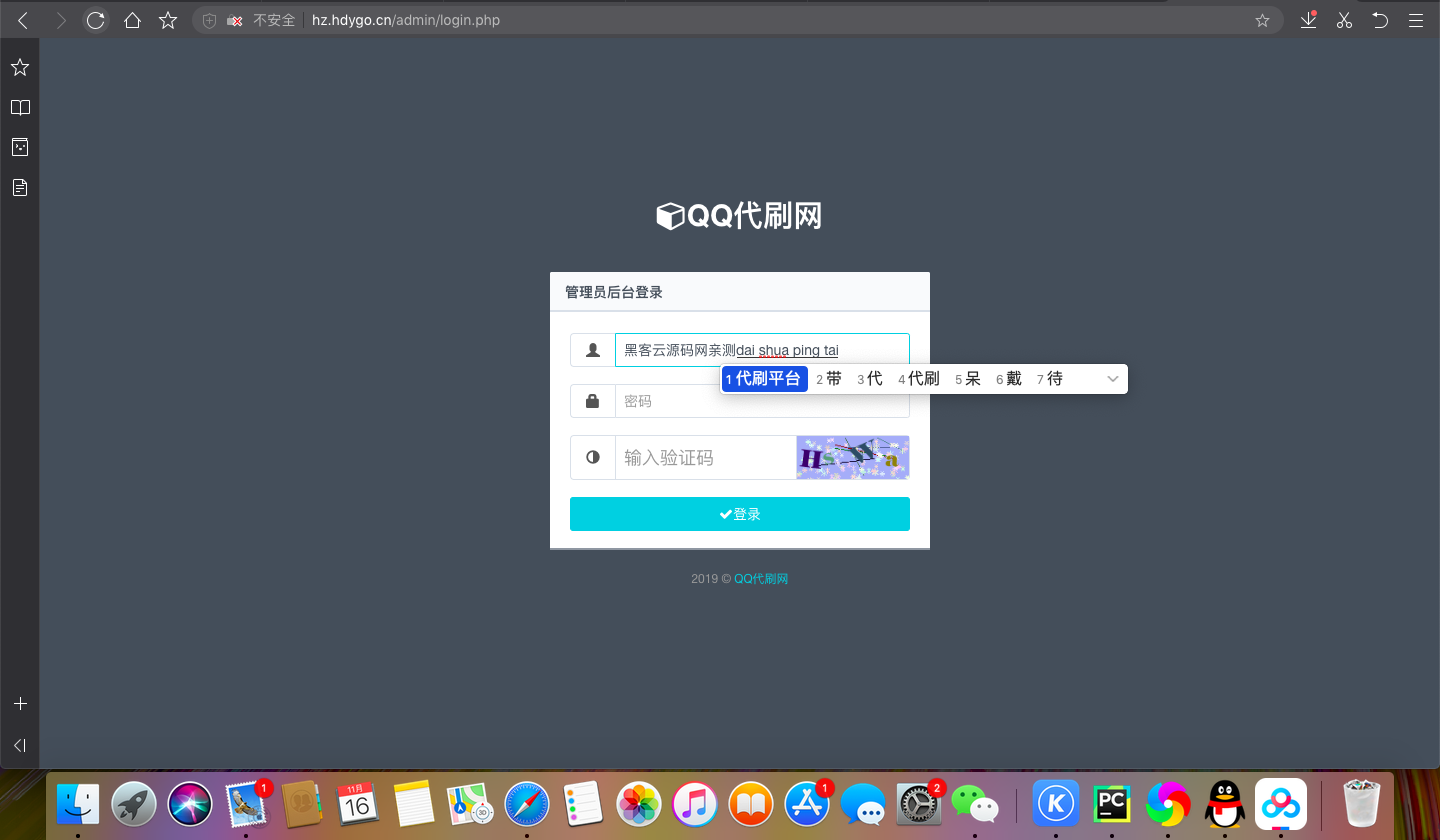Refresh the captcha image
1440x840 pixels.
853,457
